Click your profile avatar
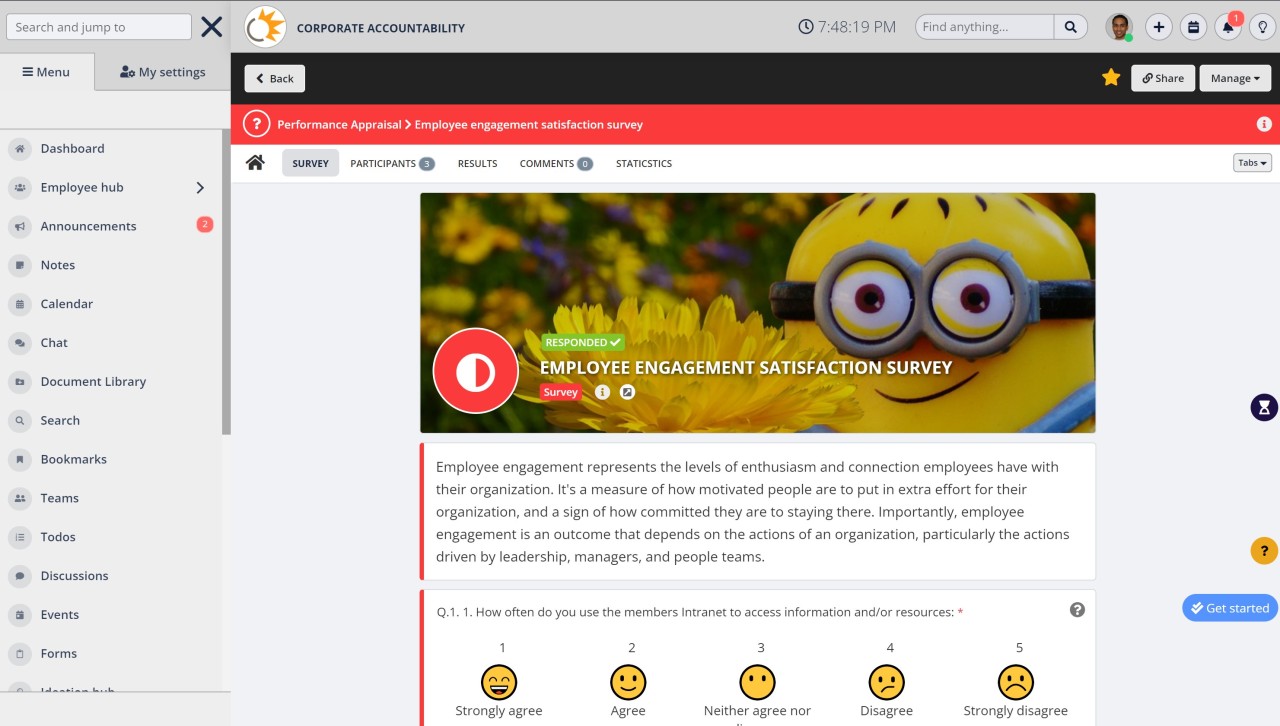This screenshot has height=726, width=1280. pyautogui.click(x=1120, y=27)
